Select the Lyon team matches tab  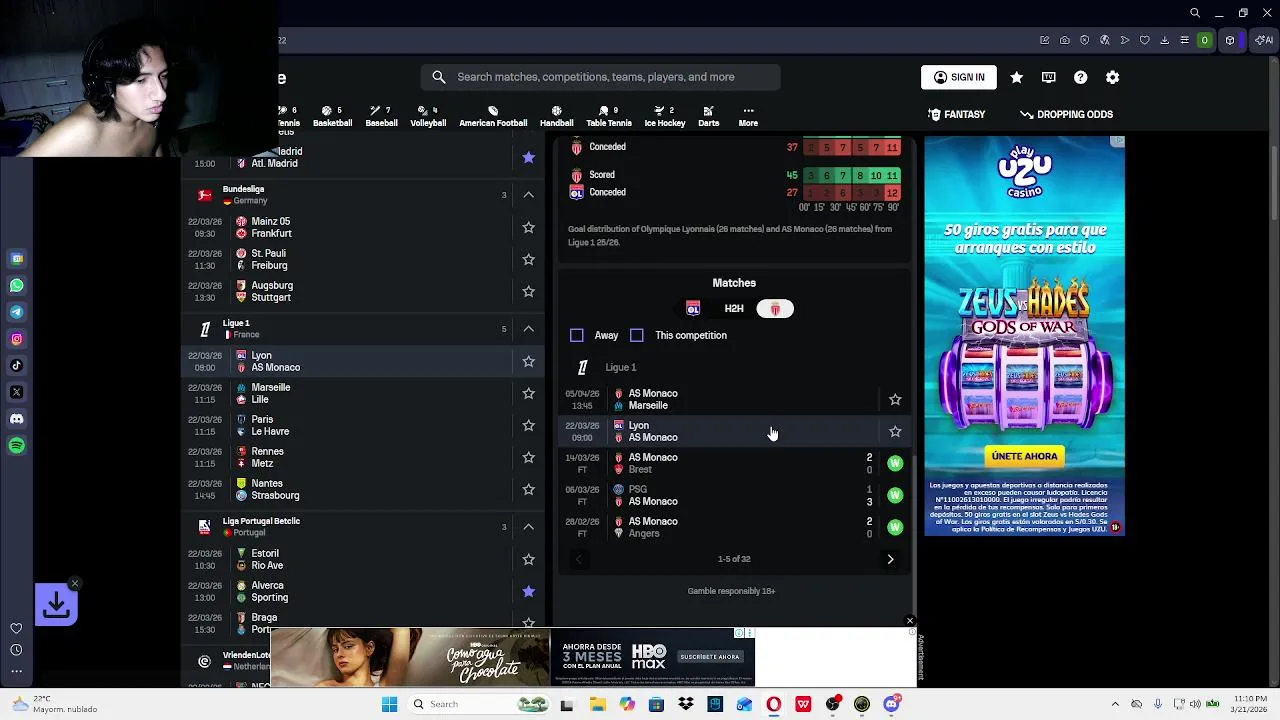[x=693, y=309]
